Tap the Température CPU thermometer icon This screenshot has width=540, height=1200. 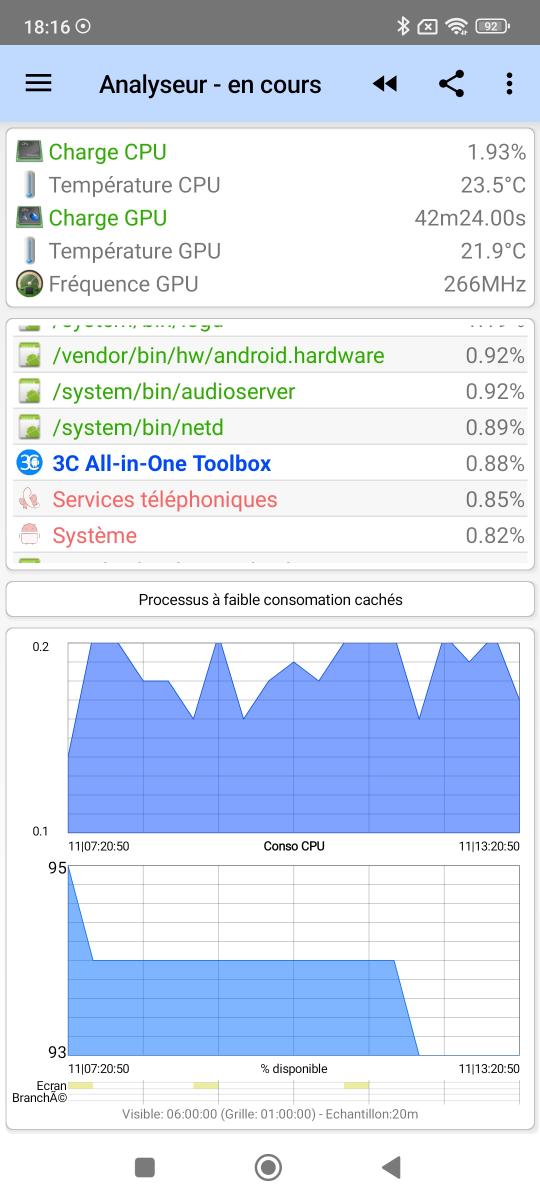pyautogui.click(x=30, y=185)
